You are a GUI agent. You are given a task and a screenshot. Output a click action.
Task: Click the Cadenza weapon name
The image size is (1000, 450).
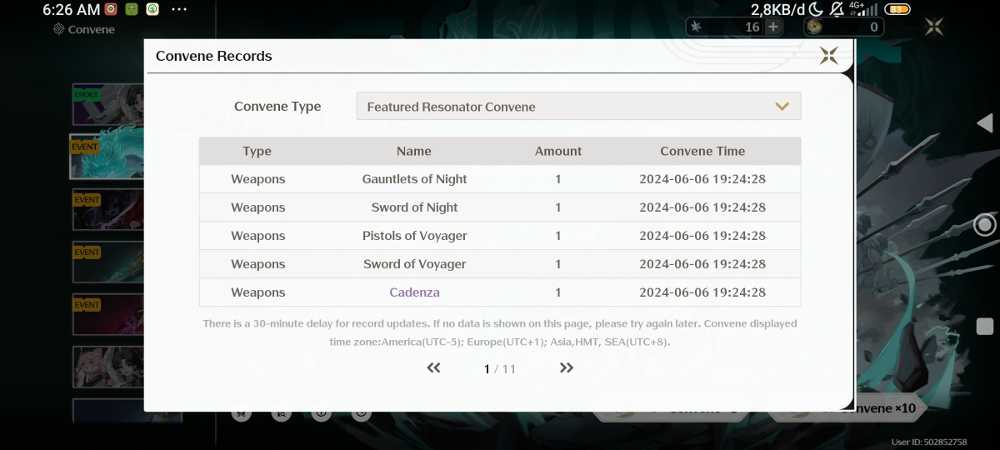click(415, 293)
